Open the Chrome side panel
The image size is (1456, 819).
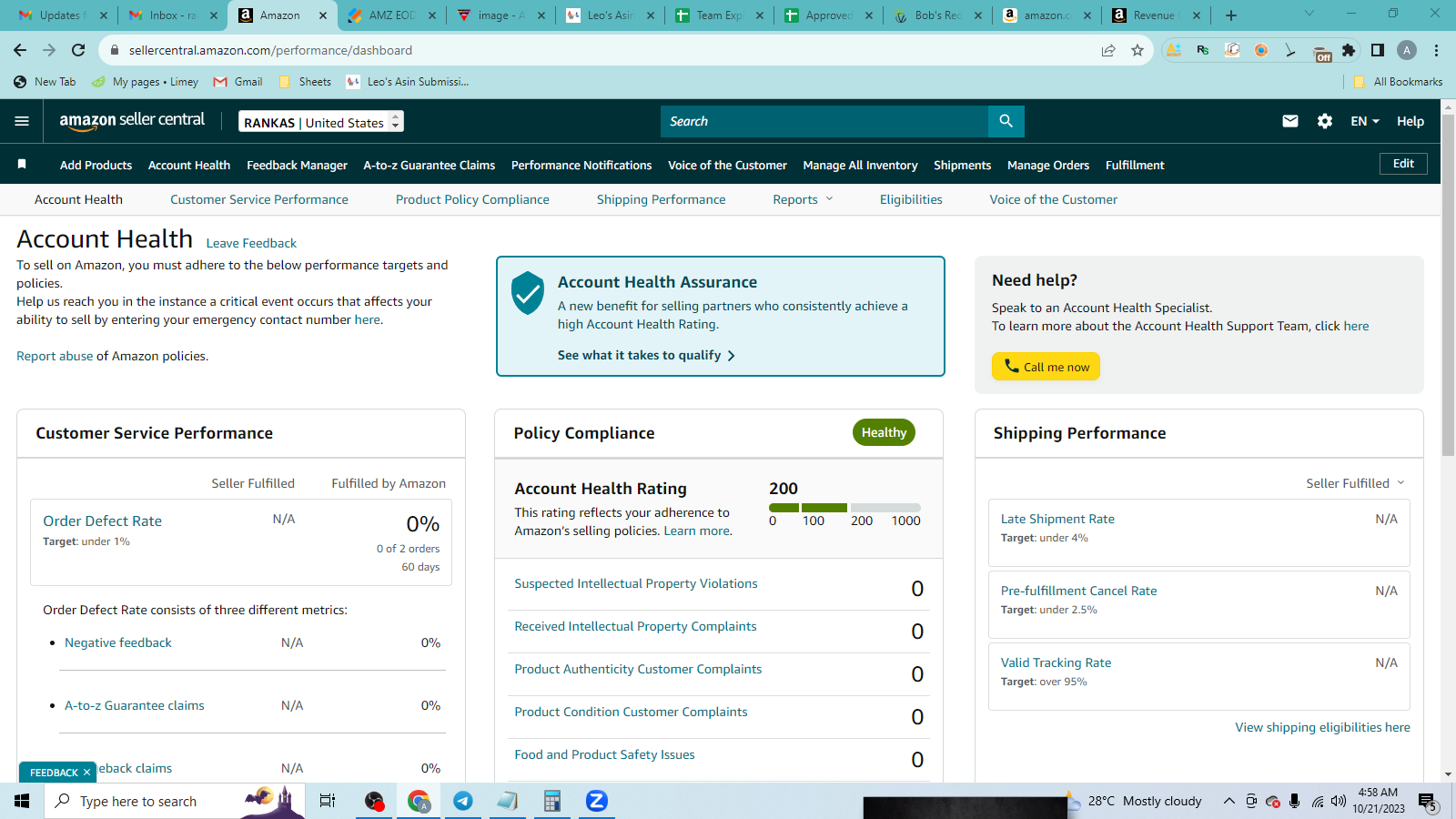click(1378, 50)
